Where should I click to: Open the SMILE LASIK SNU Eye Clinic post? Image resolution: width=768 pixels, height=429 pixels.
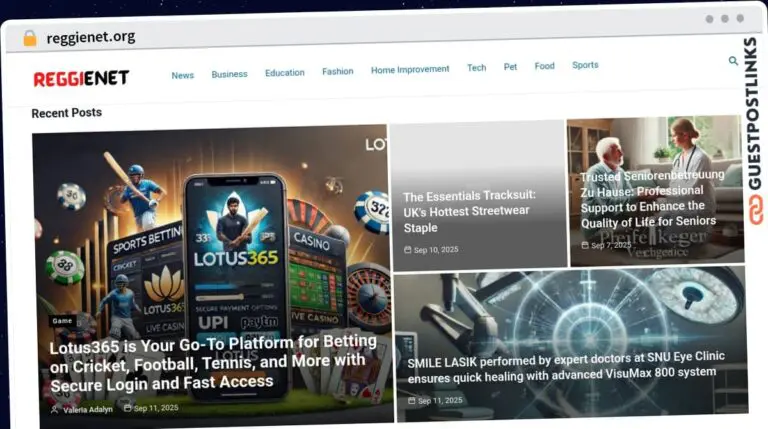(x=566, y=367)
